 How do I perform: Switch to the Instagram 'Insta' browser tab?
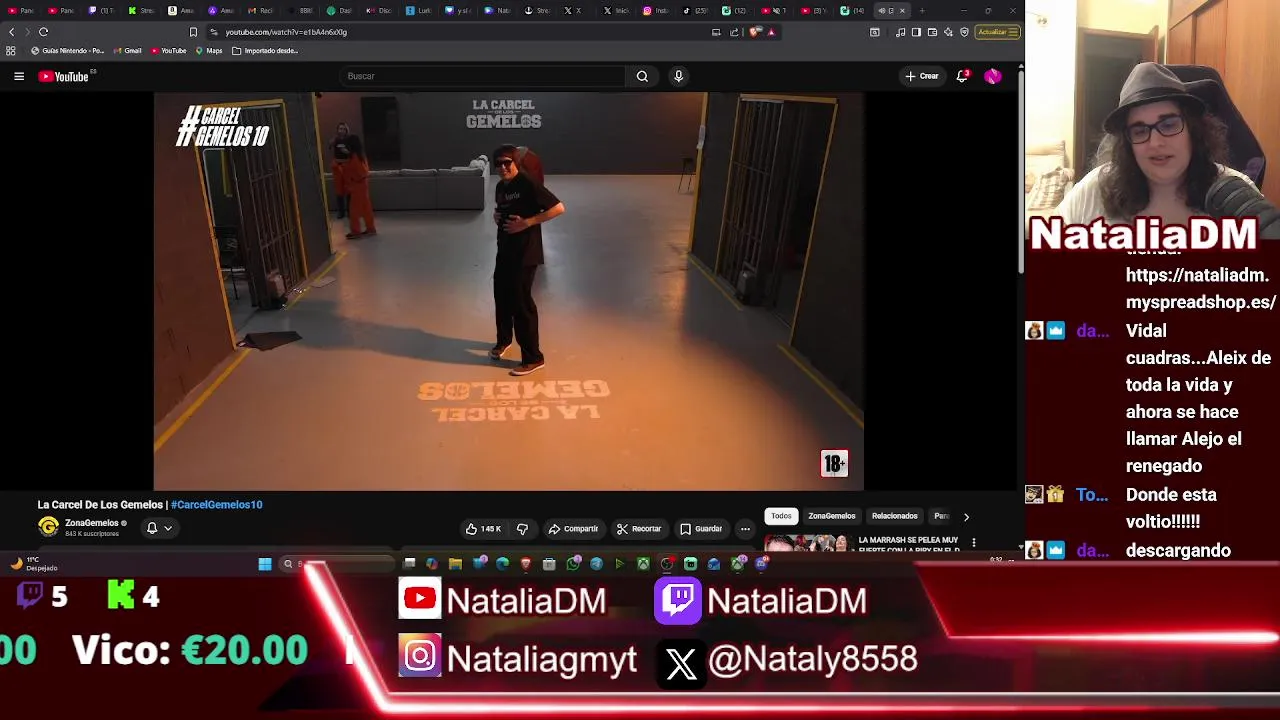(x=655, y=11)
